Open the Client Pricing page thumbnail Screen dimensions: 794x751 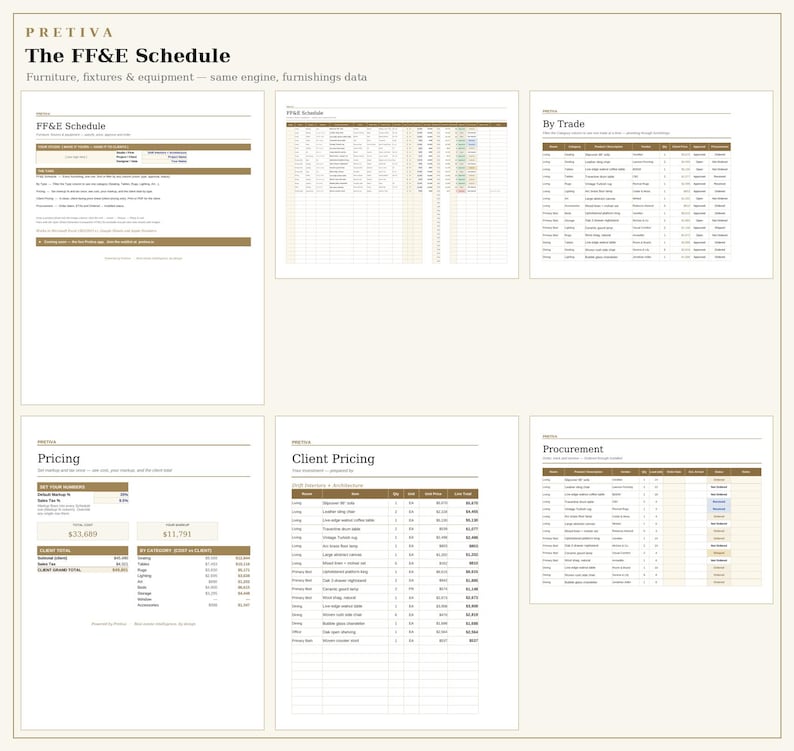pyautogui.click(x=397, y=573)
